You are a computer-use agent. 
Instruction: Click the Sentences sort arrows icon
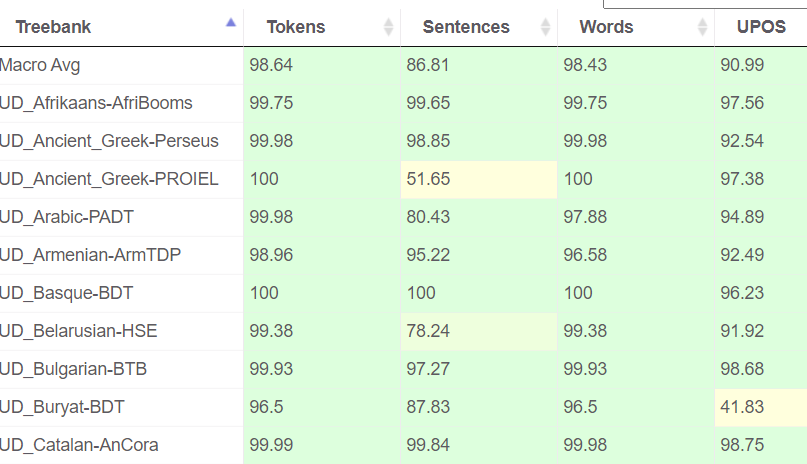546,27
